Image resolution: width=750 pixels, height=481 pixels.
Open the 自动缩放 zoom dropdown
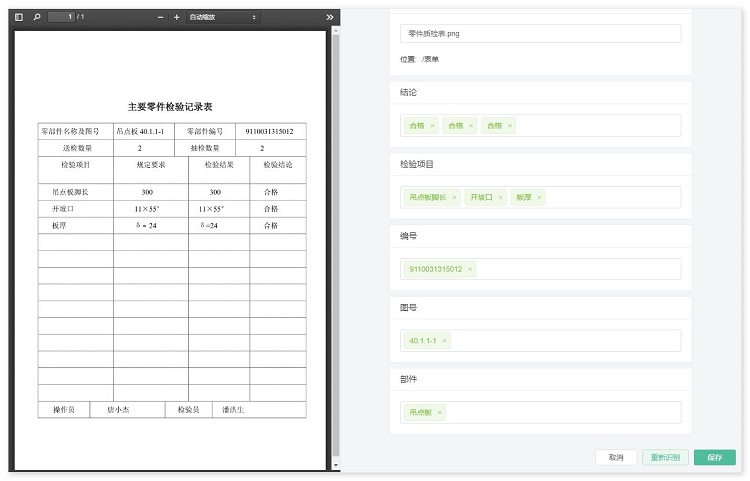[223, 17]
